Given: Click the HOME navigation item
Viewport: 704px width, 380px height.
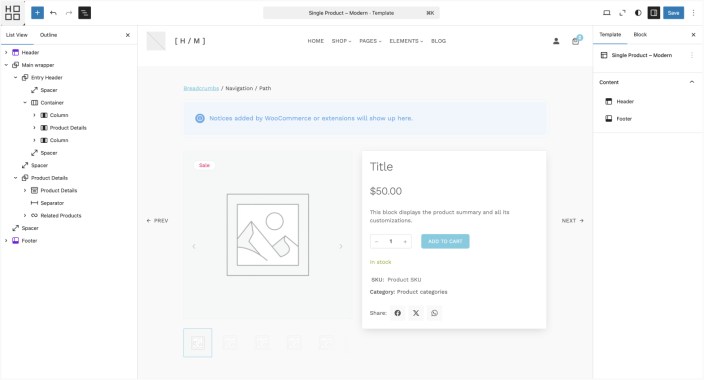Looking at the screenshot, I should click(316, 41).
